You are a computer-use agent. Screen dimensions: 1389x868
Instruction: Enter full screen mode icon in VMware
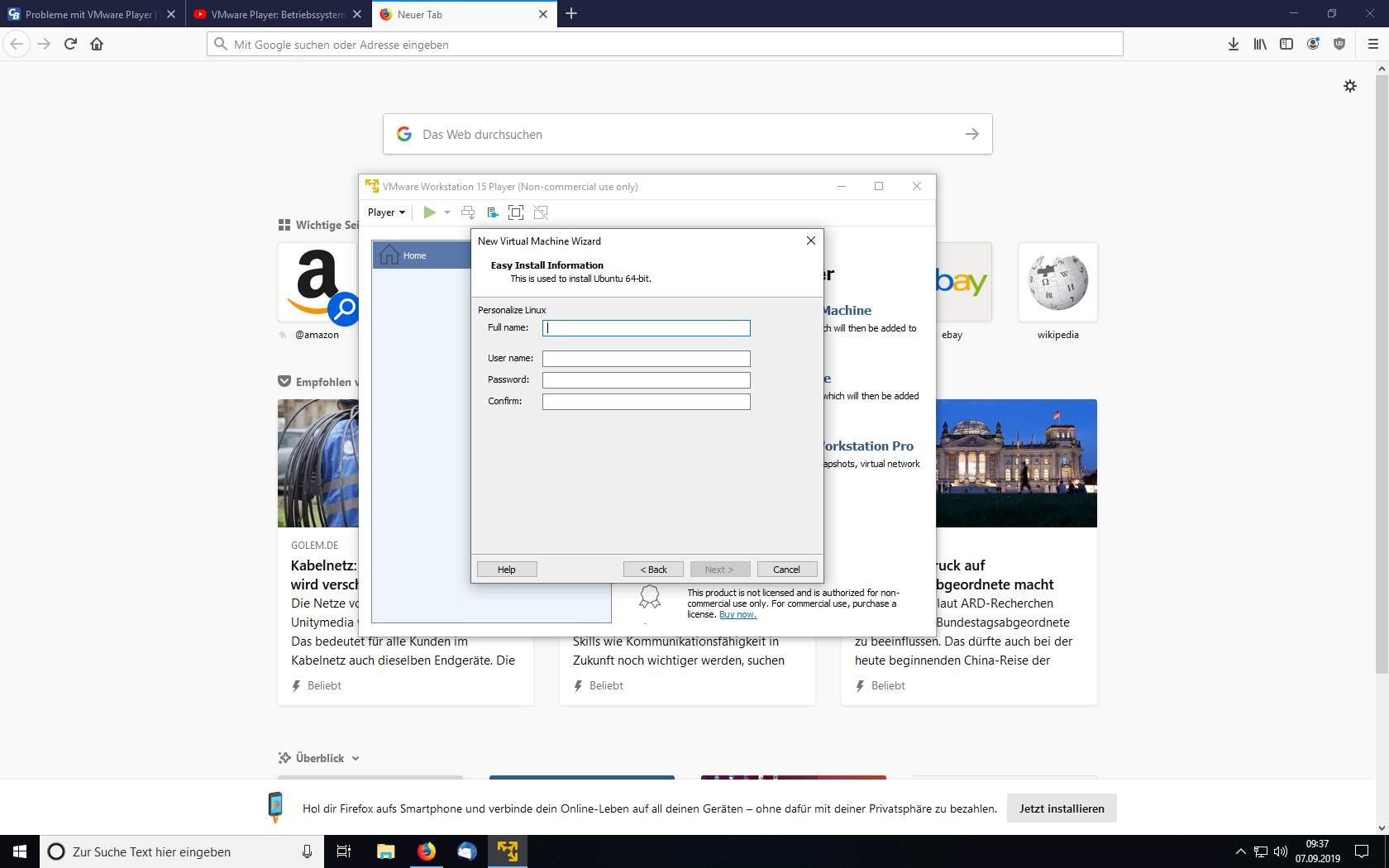point(516,212)
